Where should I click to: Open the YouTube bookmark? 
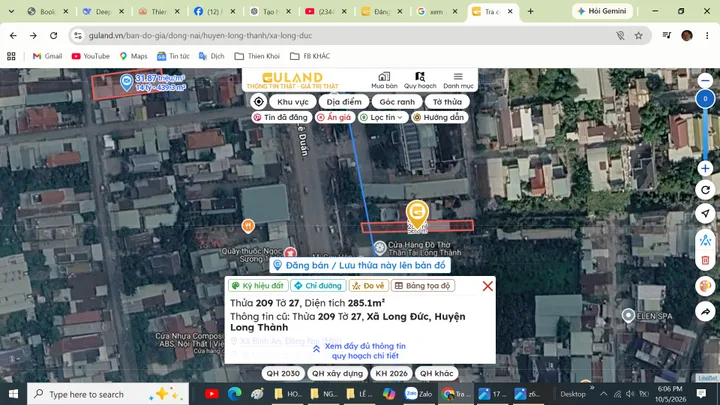point(91,56)
